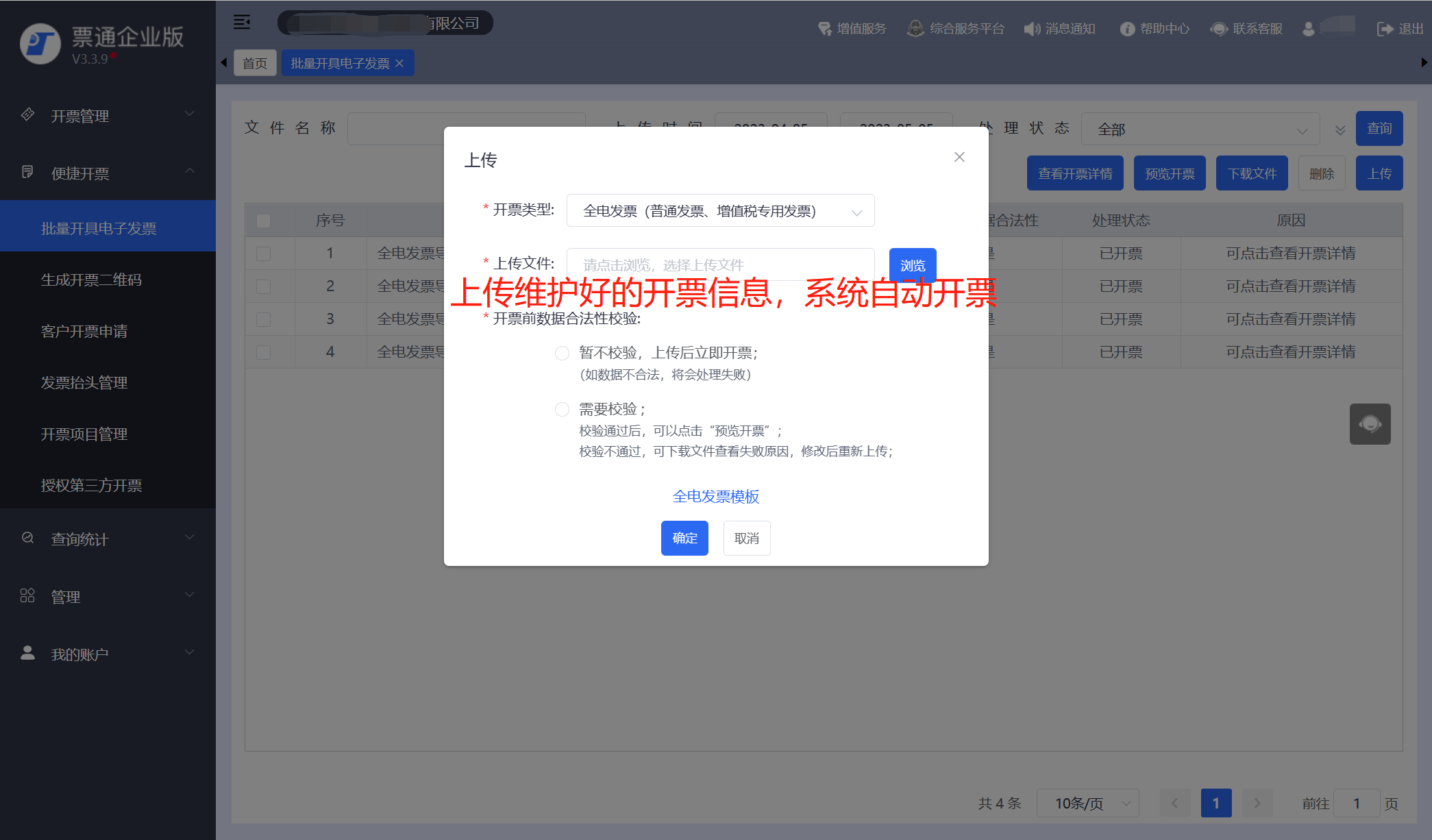Viewport: 1432px width, 840px height.
Task: Click the 确定 confirm button
Action: pyautogui.click(x=684, y=538)
